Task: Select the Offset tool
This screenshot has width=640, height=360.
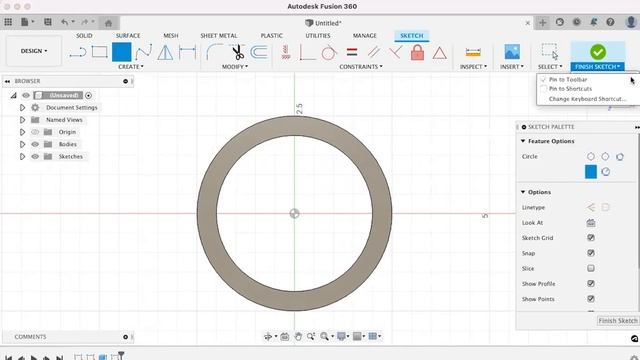Action: tap(259, 52)
